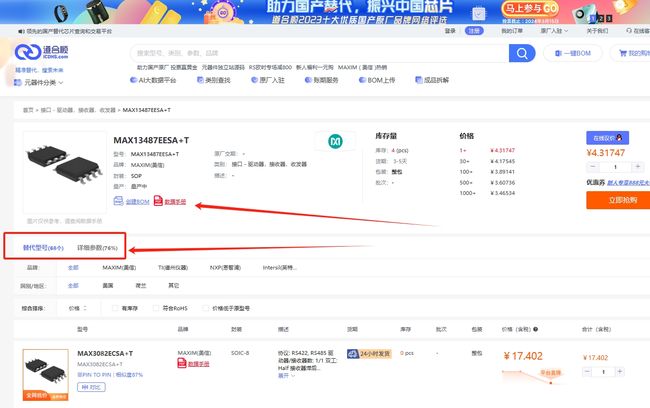The image size is (650, 408).
Task: Click the 创建BOM link under MAX13487EESA+T
Action: pos(137,202)
